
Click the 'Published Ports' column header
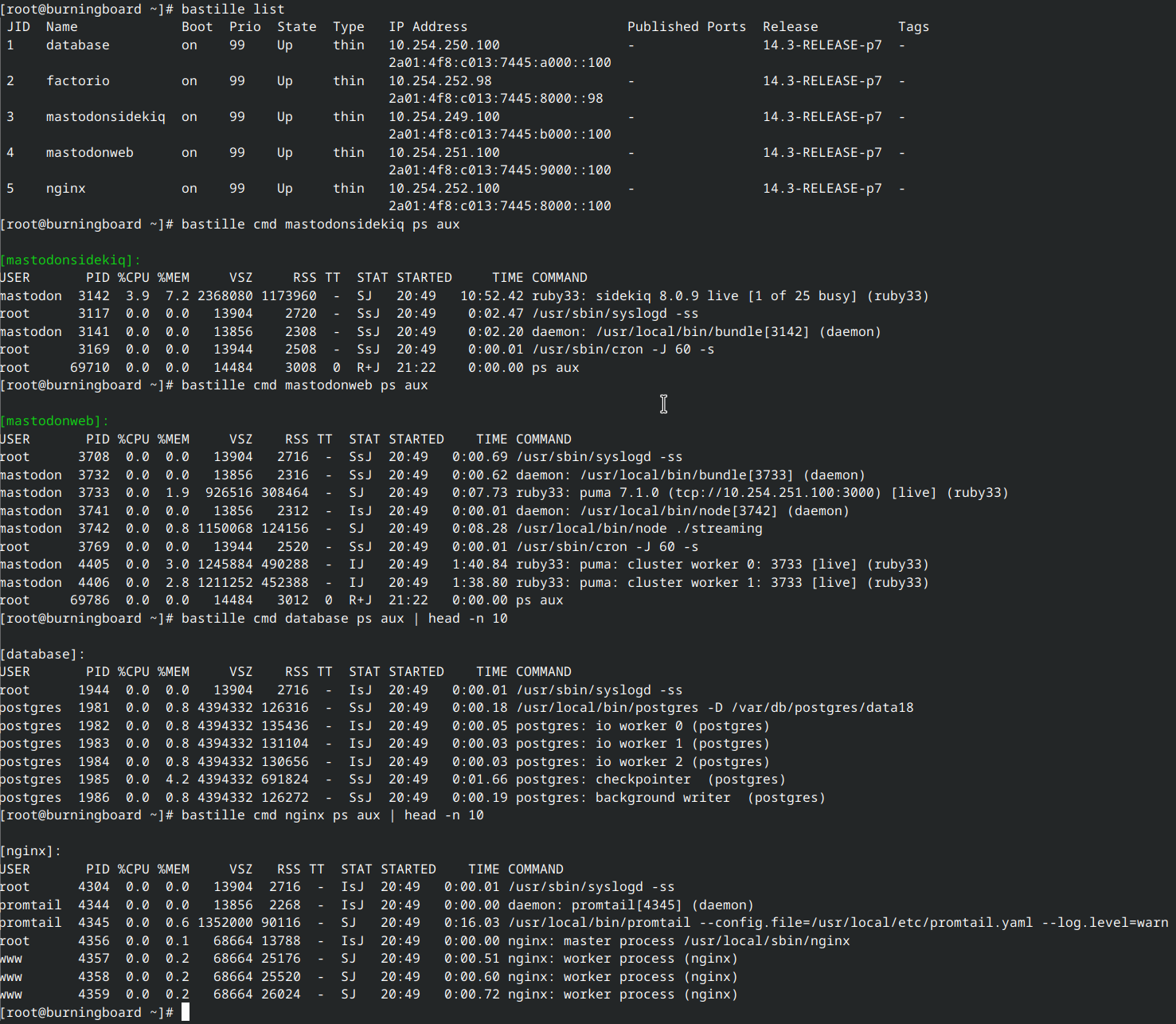tap(686, 26)
